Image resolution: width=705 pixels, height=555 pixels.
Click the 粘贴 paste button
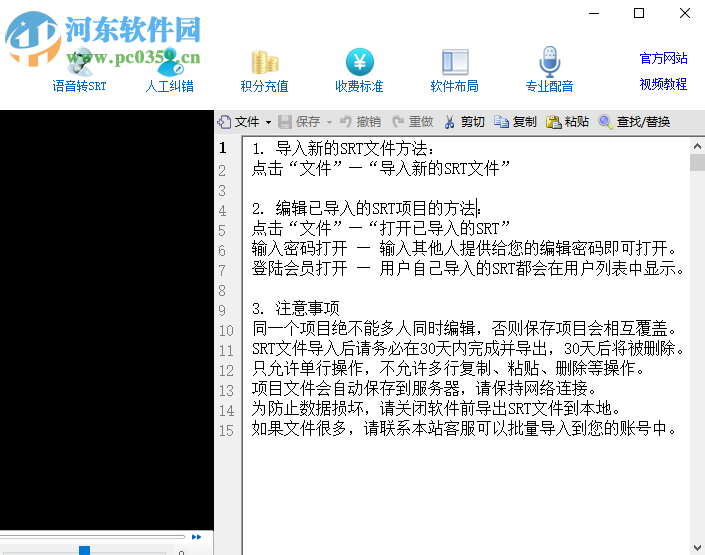567,122
